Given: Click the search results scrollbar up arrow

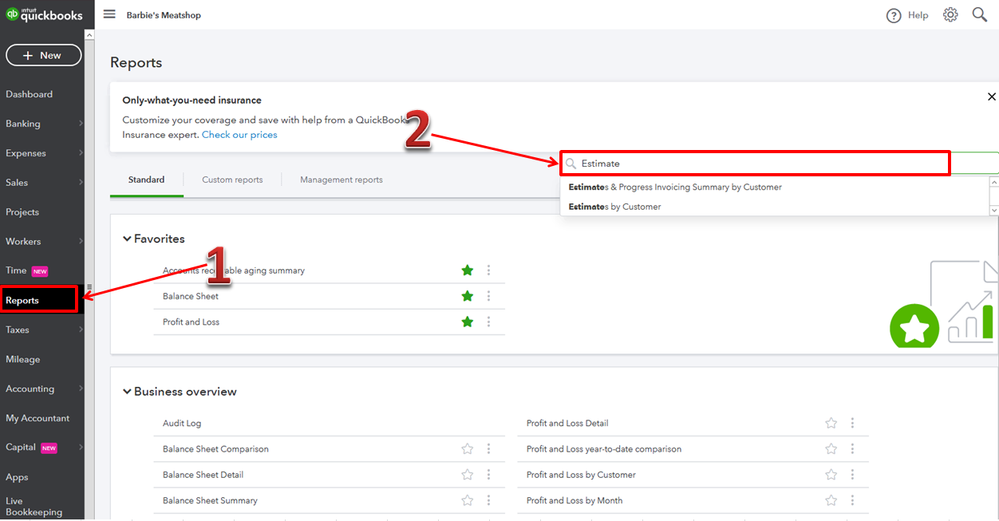Looking at the screenshot, I should [x=994, y=182].
